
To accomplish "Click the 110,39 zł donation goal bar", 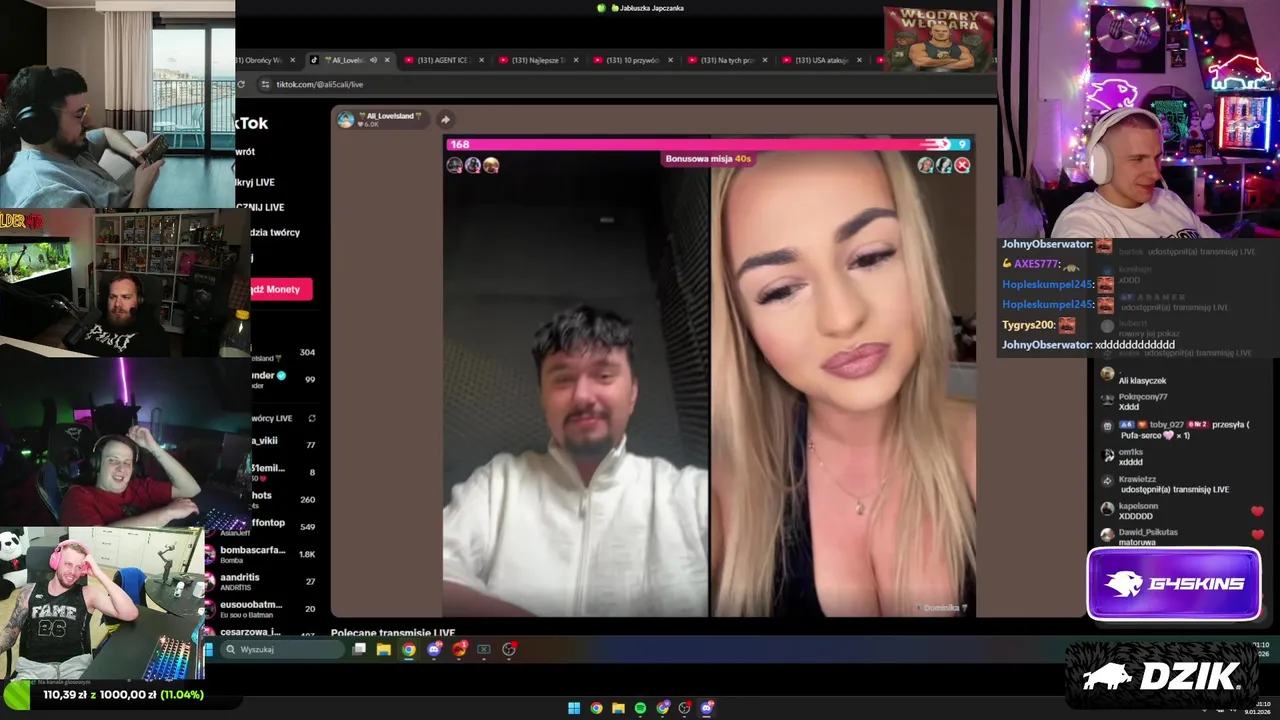I will 123,694.
